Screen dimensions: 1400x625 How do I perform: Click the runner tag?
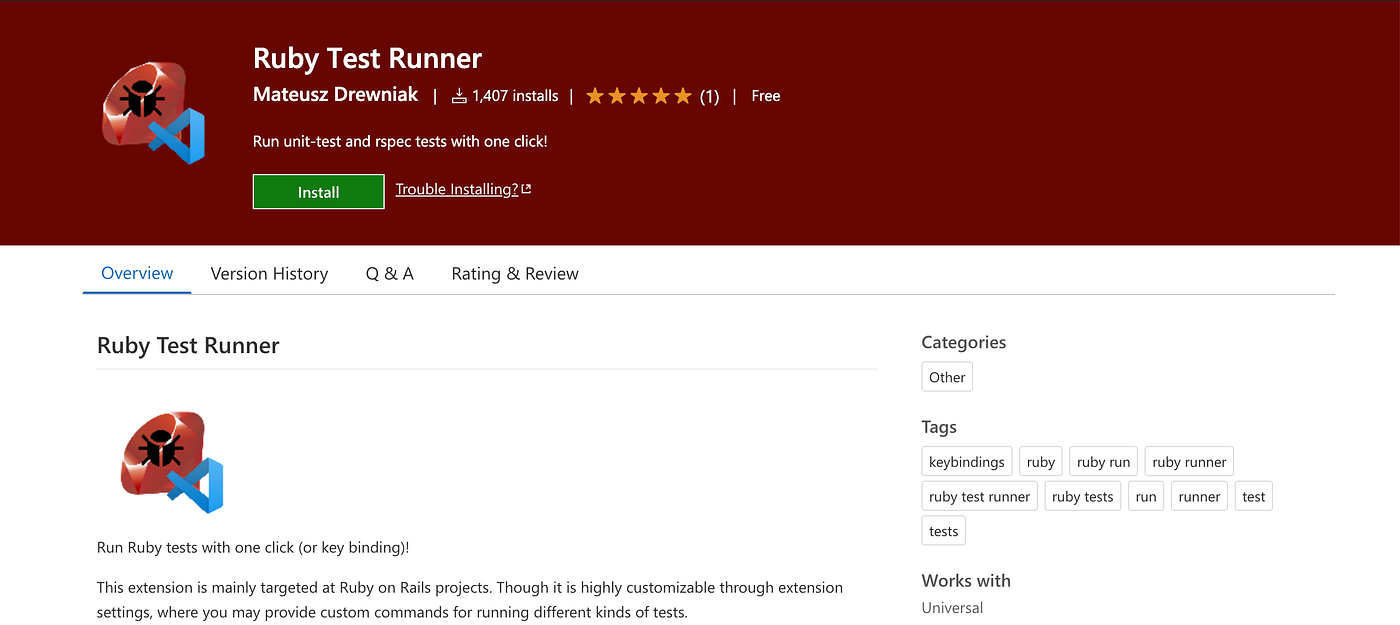pyautogui.click(x=1199, y=497)
